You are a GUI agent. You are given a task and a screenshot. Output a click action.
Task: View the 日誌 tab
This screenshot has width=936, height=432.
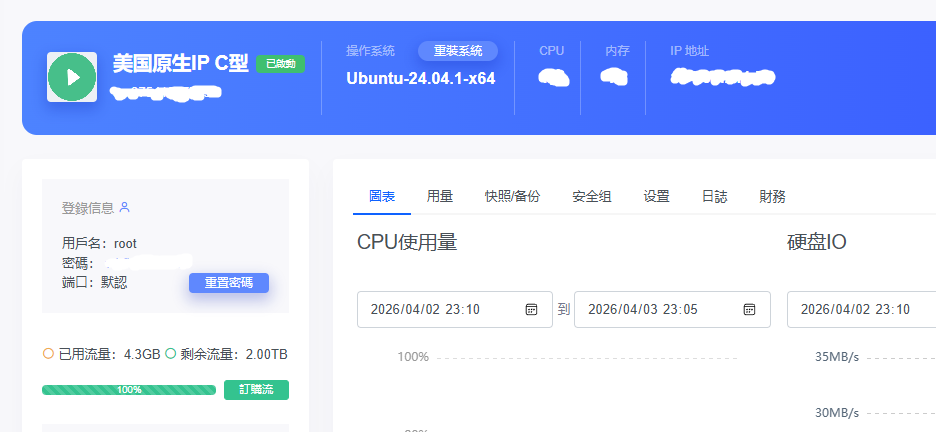715,197
